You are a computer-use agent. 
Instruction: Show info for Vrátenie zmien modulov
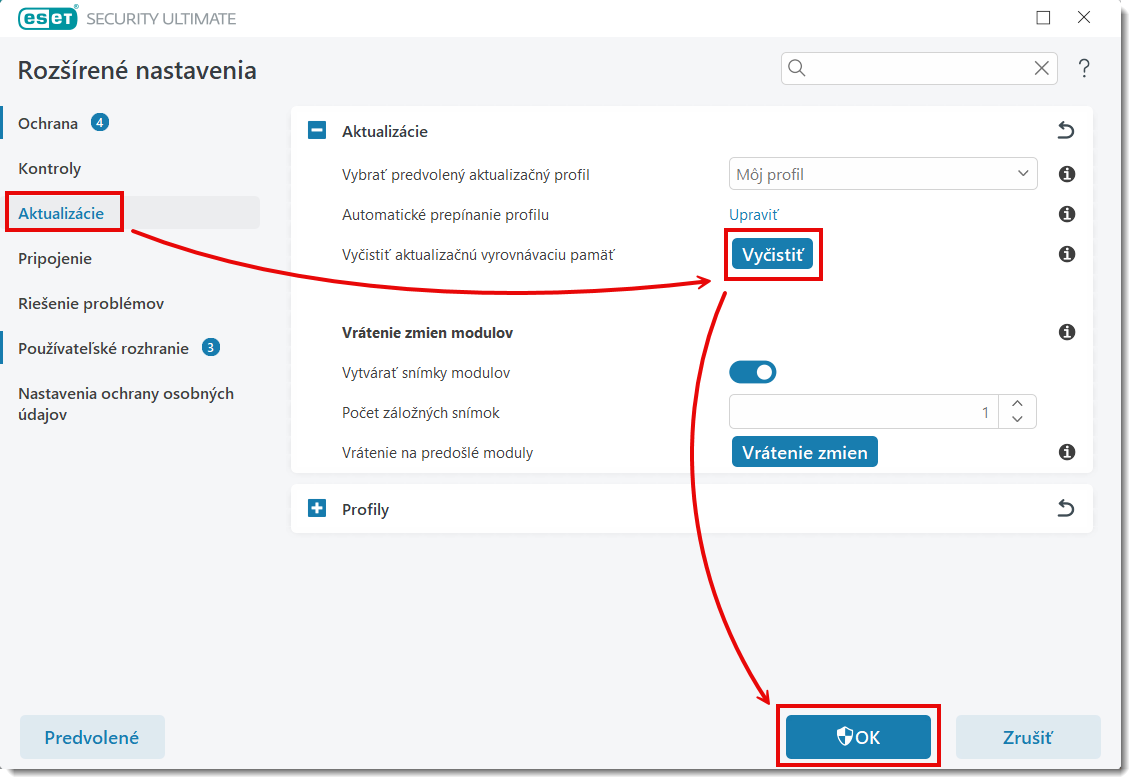[1067, 332]
